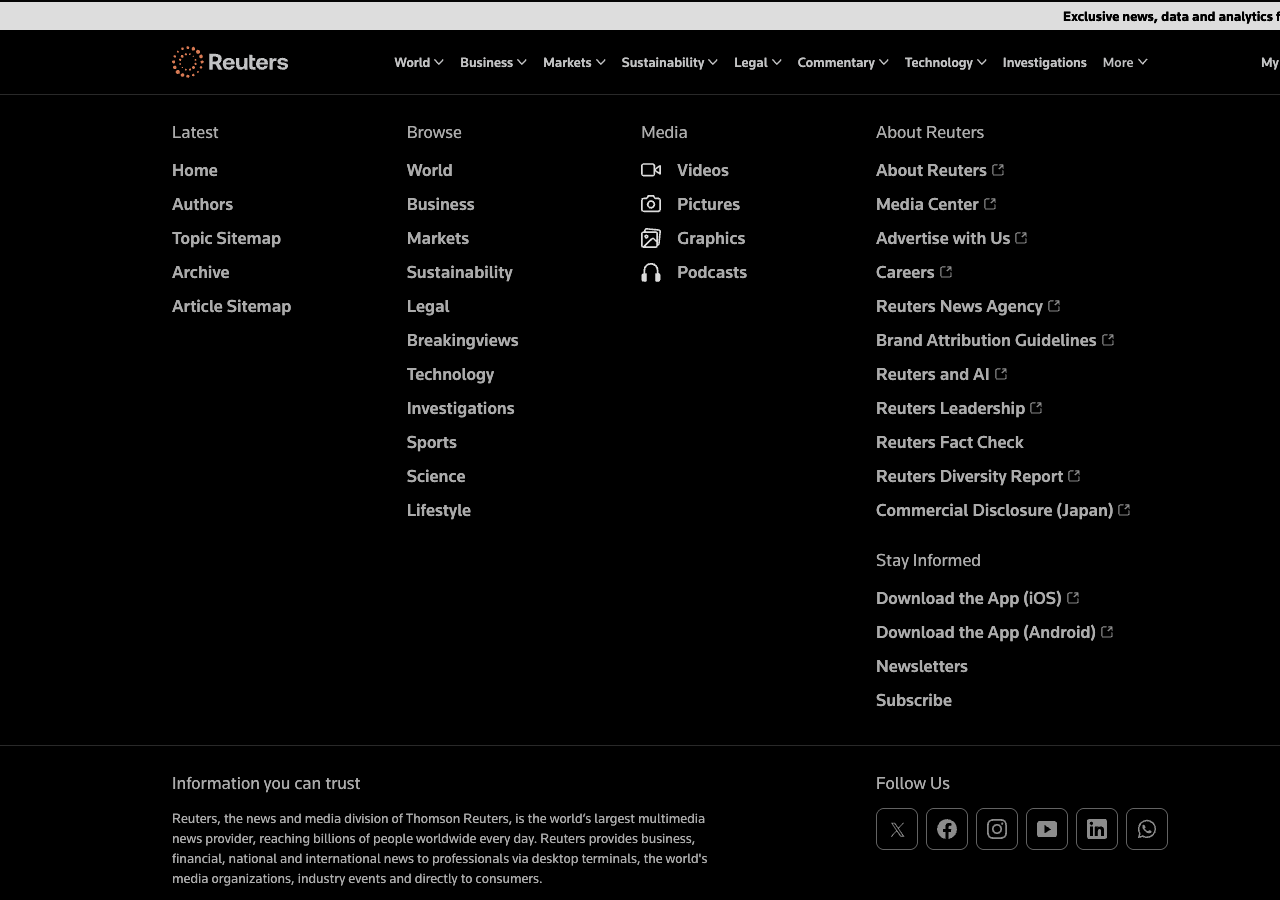Click the headphones icon beside Podcasts
Screen dimensions: 1280x900
click(x=651, y=272)
